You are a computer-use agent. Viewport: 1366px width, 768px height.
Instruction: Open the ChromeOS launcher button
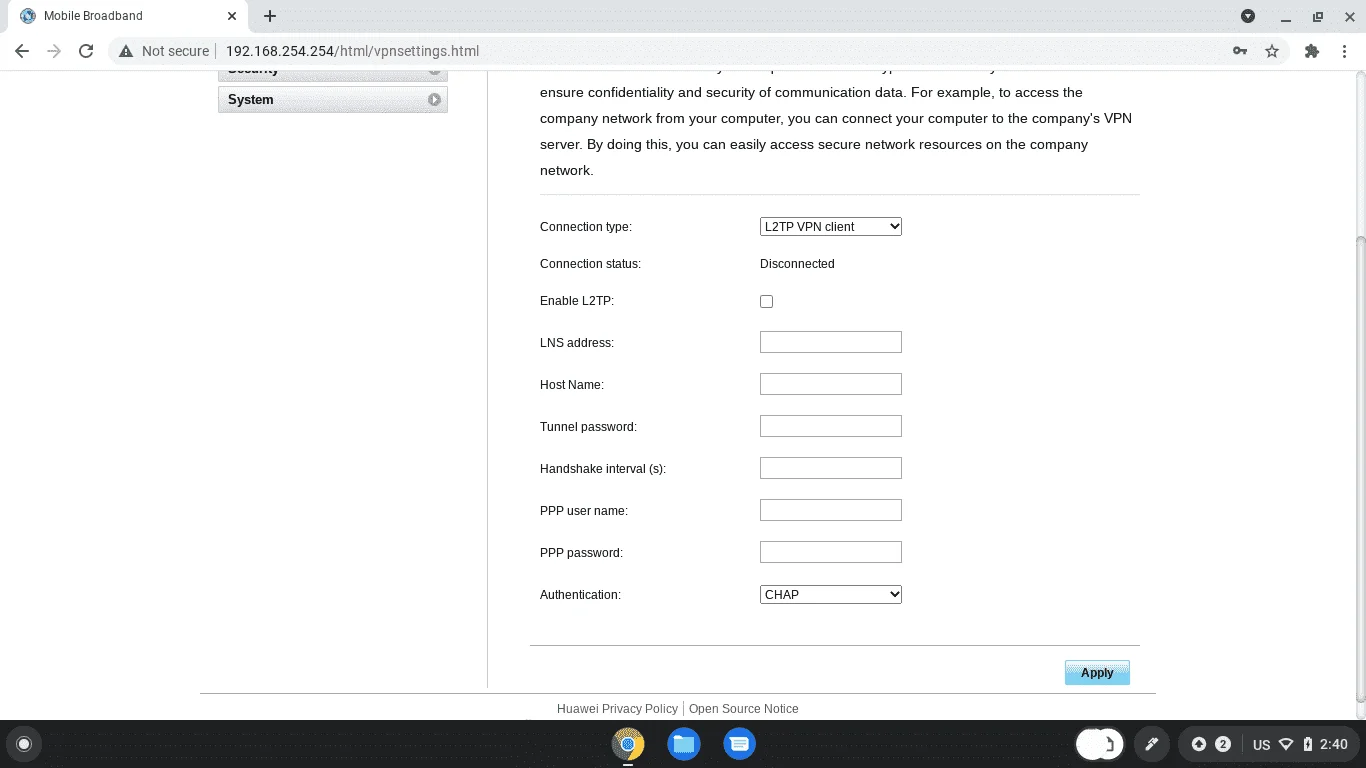24,744
